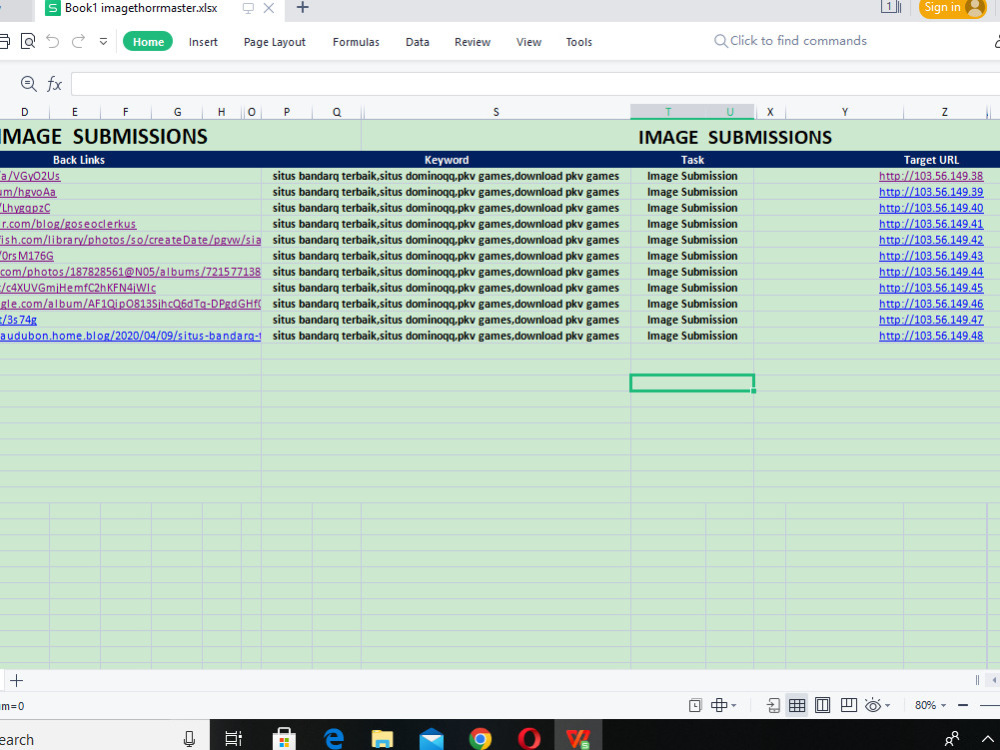Viewport: 1000px width, 750px height.
Task: Undo the last action
Action: click(x=53, y=42)
